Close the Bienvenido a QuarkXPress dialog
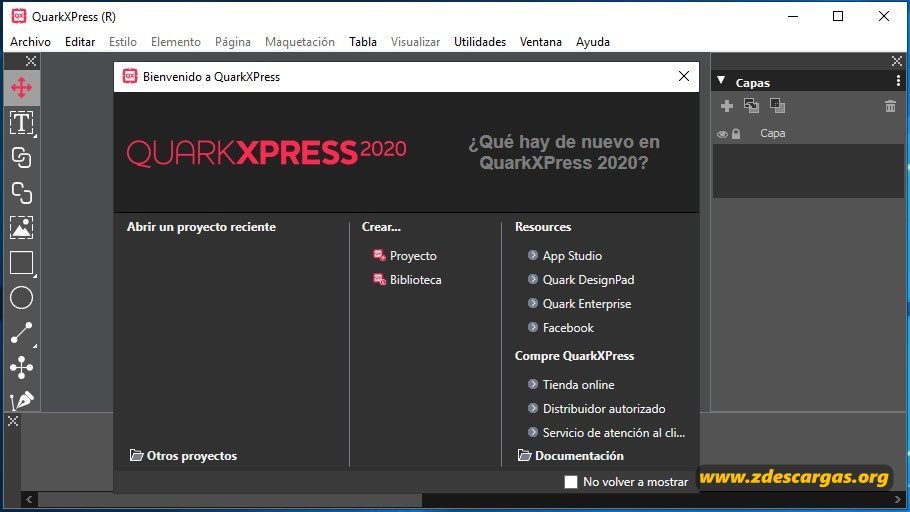 click(684, 76)
